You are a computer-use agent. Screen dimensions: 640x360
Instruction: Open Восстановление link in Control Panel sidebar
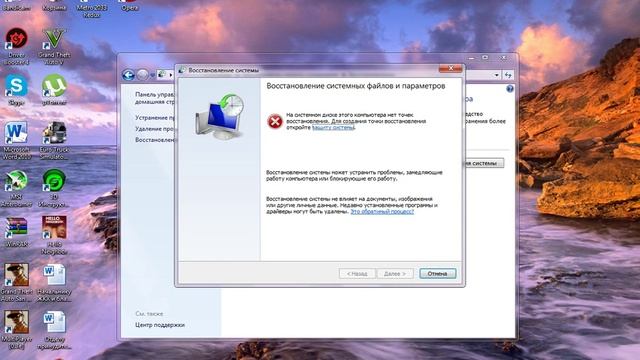pos(155,140)
